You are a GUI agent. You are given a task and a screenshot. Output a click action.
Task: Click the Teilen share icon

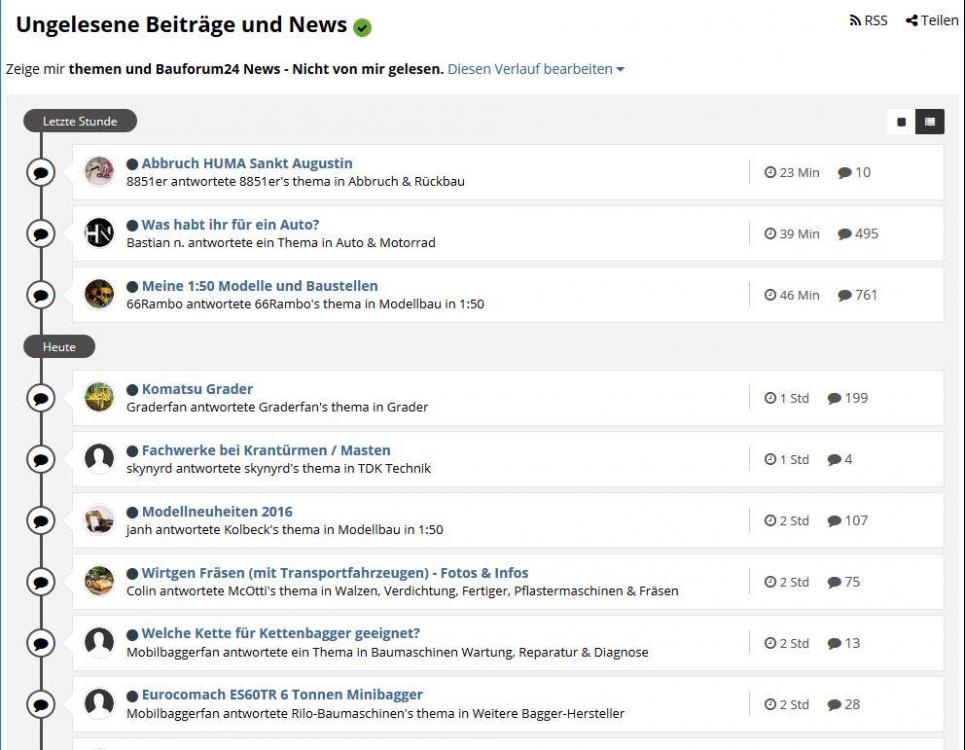click(911, 20)
